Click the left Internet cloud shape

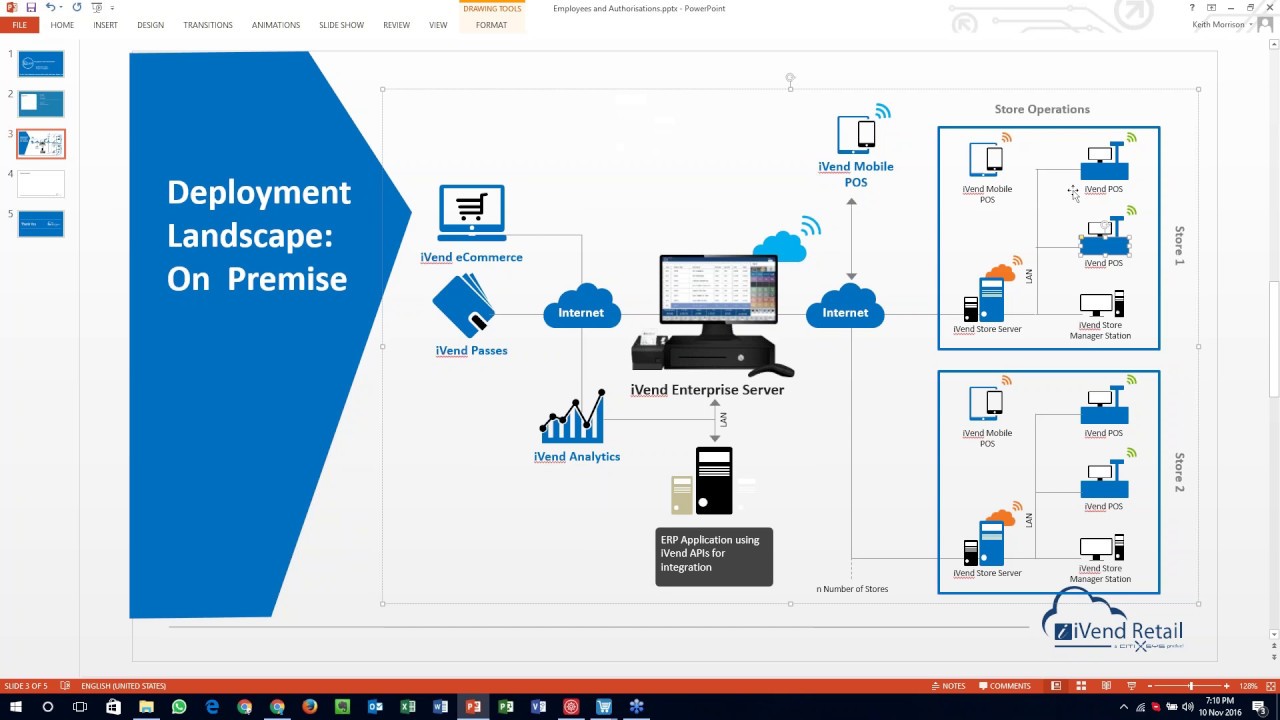point(581,308)
